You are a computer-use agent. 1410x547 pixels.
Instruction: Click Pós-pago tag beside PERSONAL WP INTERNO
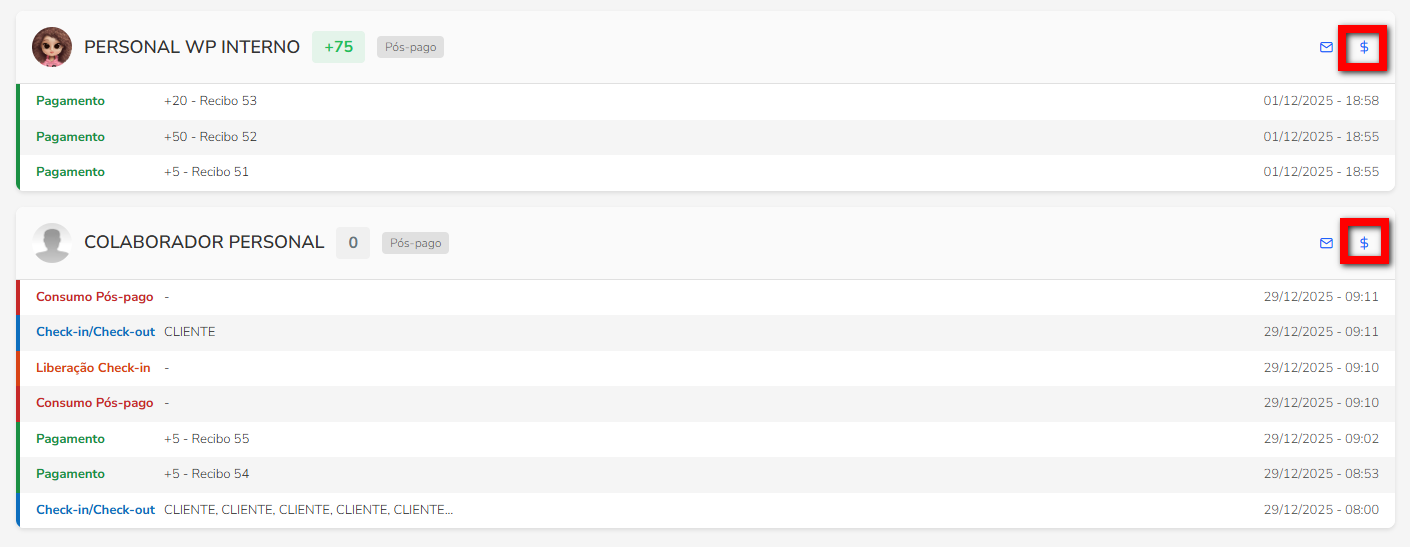pyautogui.click(x=410, y=47)
